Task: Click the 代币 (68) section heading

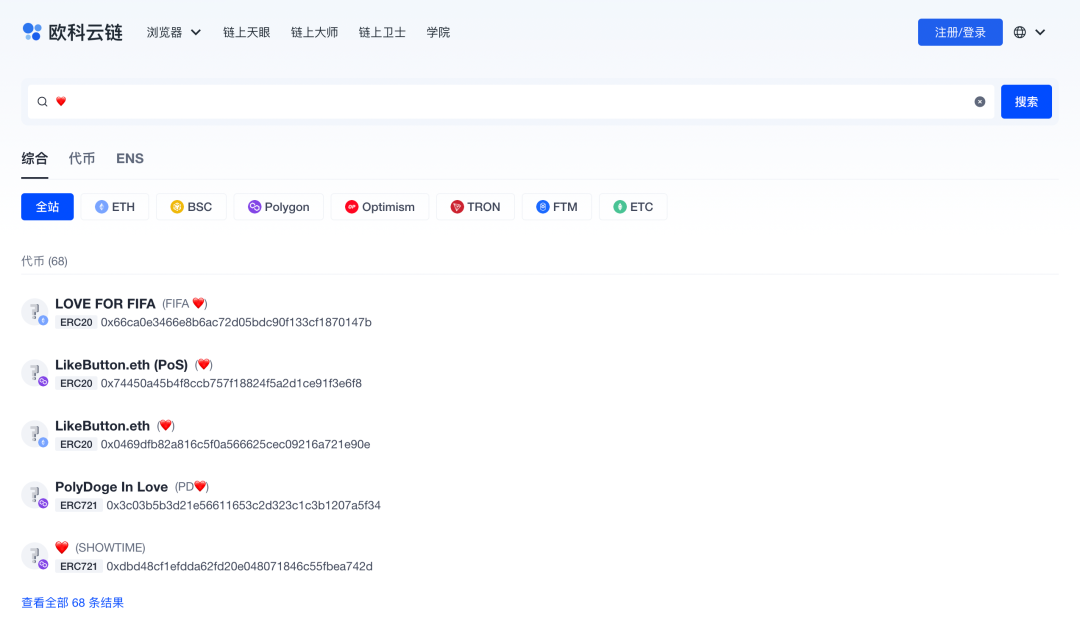Action: pos(44,261)
